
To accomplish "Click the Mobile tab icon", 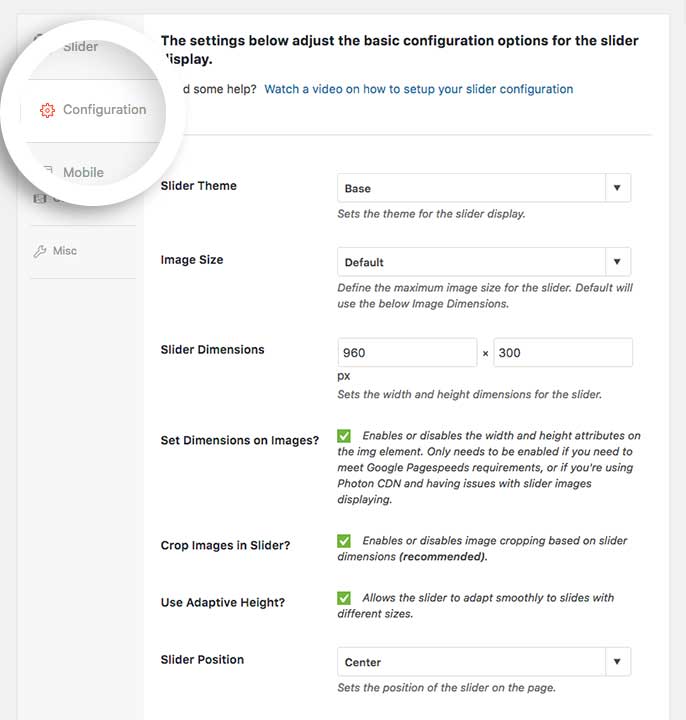I will coord(48,171).
